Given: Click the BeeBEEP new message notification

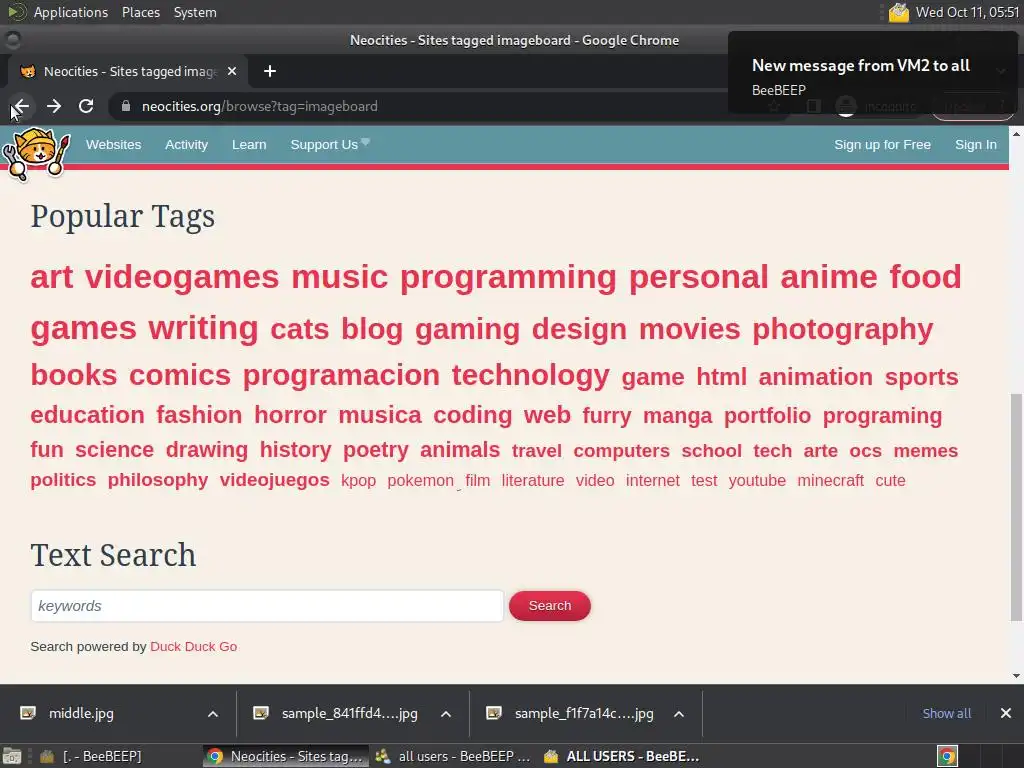Looking at the screenshot, I should (872, 73).
